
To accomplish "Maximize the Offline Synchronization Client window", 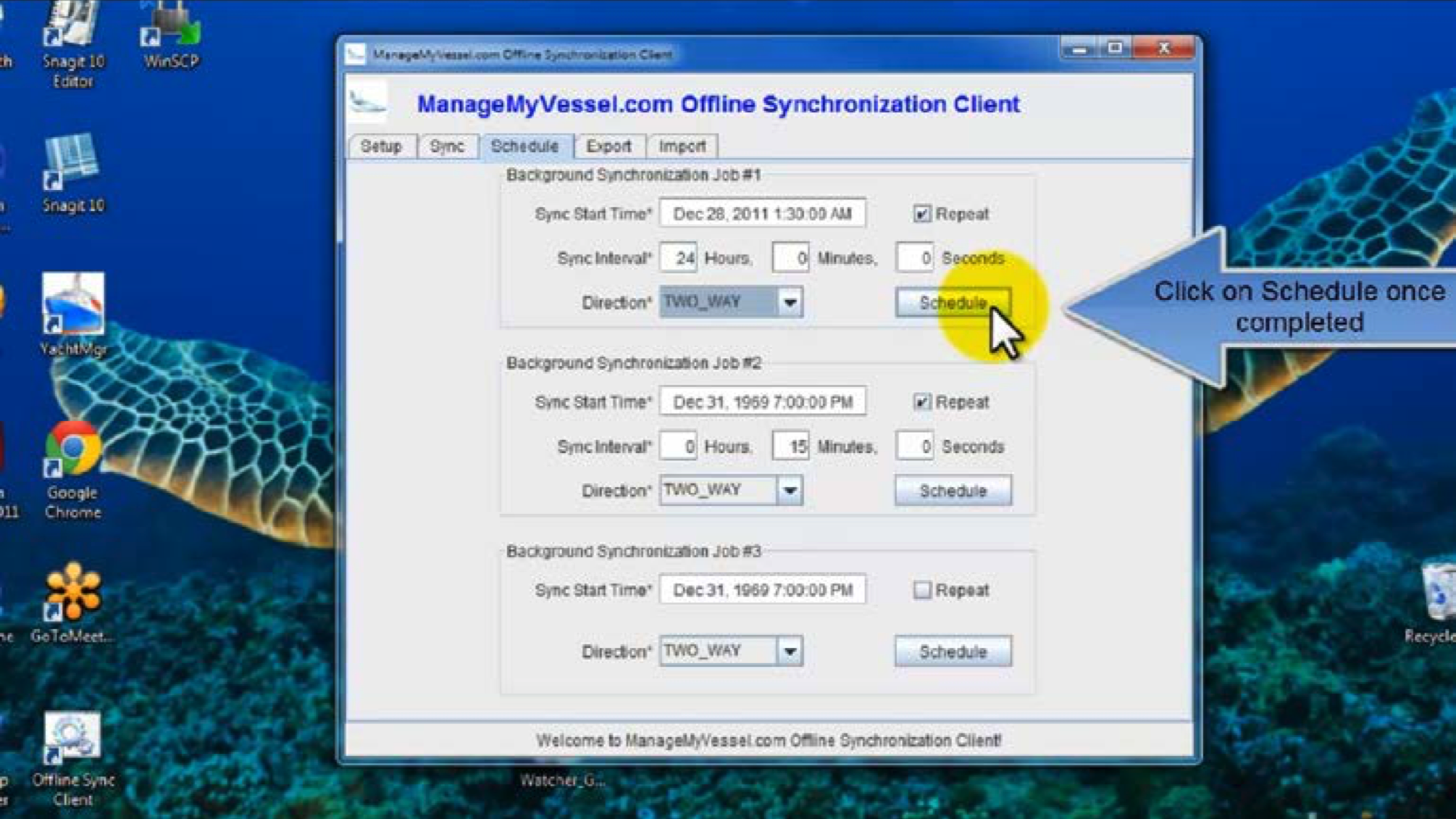I will (x=1115, y=49).
